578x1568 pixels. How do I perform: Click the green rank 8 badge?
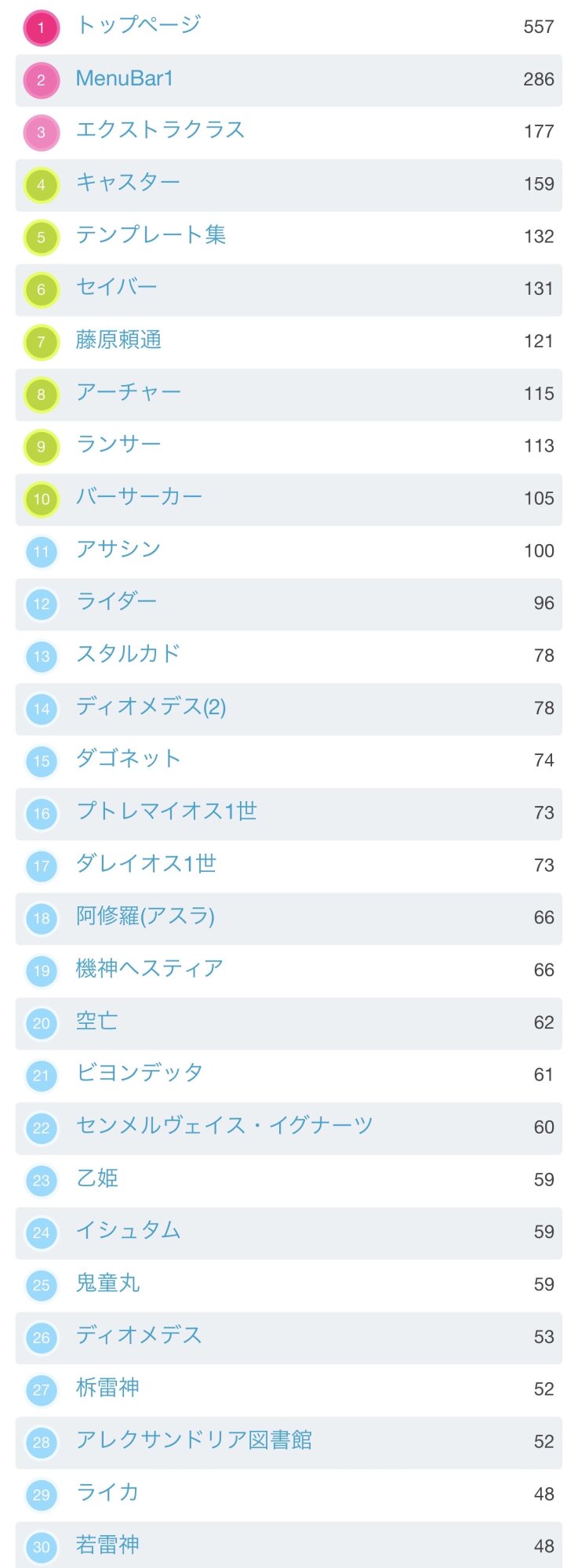coord(42,394)
